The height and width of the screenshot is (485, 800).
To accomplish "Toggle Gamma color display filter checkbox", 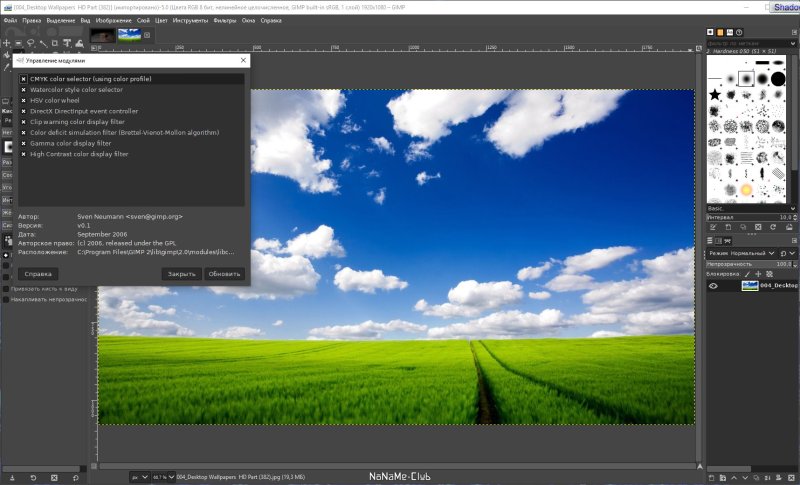I will tap(23, 143).
